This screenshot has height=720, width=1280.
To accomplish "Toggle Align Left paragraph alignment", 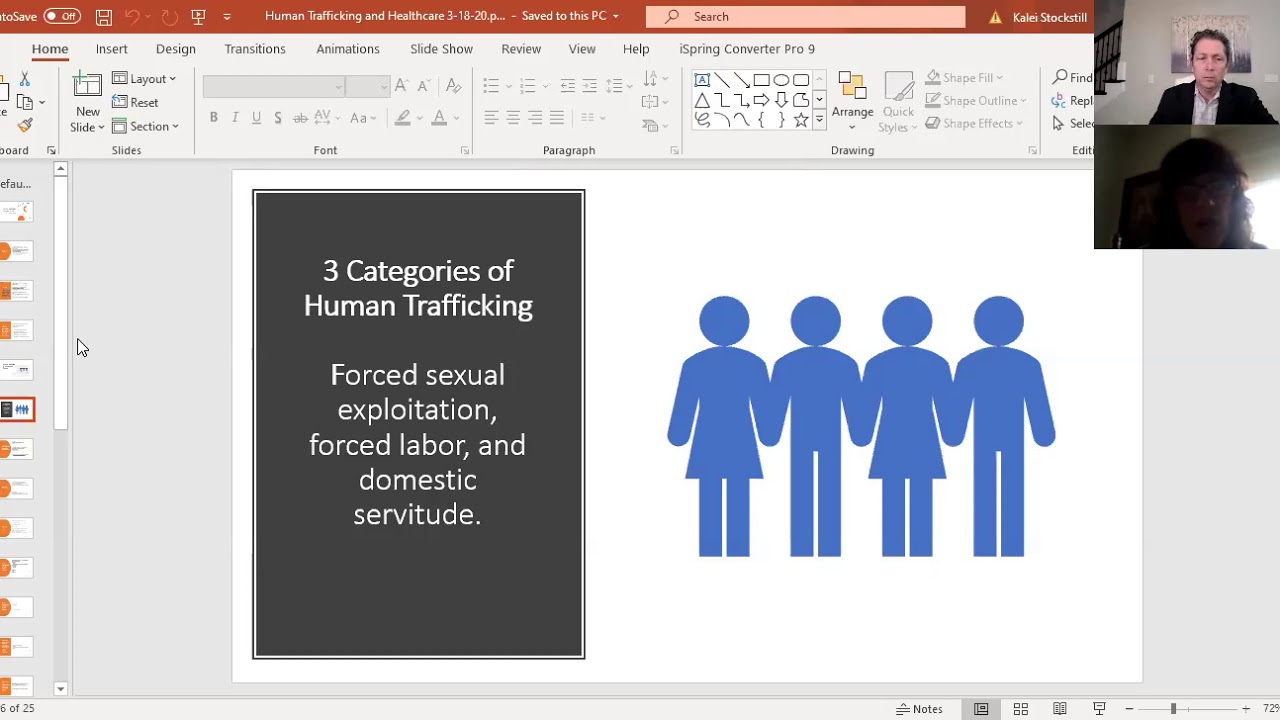I will click(491, 118).
